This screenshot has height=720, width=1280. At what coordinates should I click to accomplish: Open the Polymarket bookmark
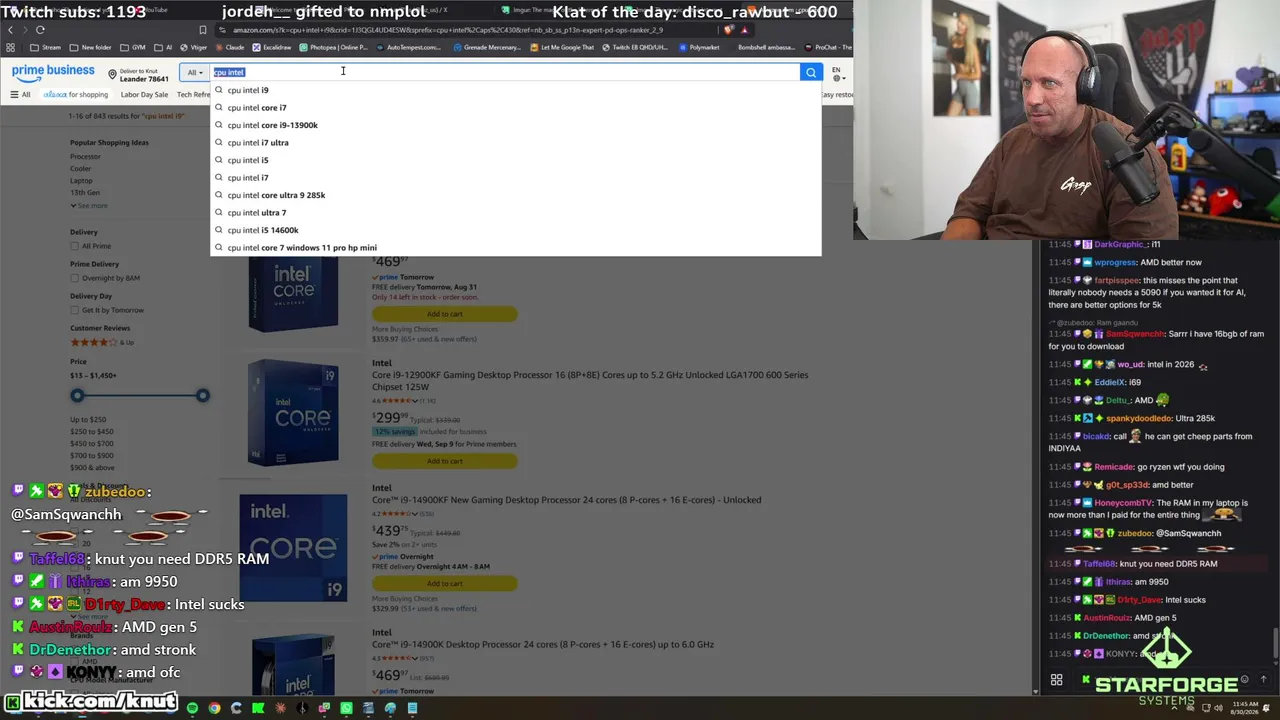[699, 47]
